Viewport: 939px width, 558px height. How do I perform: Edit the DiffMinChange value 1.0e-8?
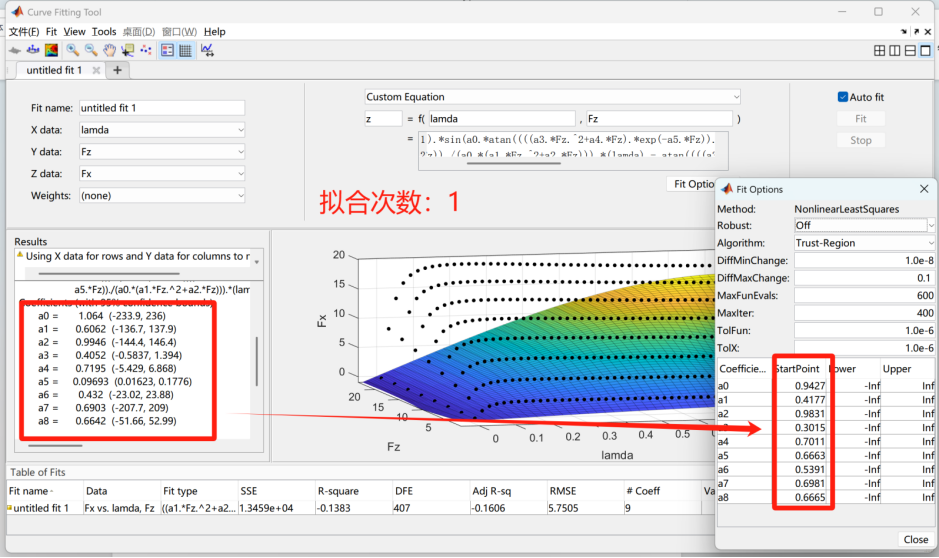pos(864,260)
